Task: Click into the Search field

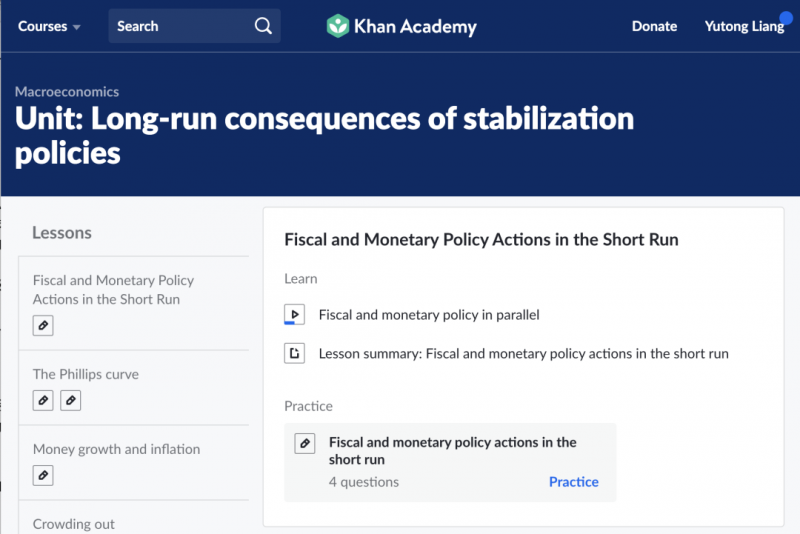Action: [194, 26]
